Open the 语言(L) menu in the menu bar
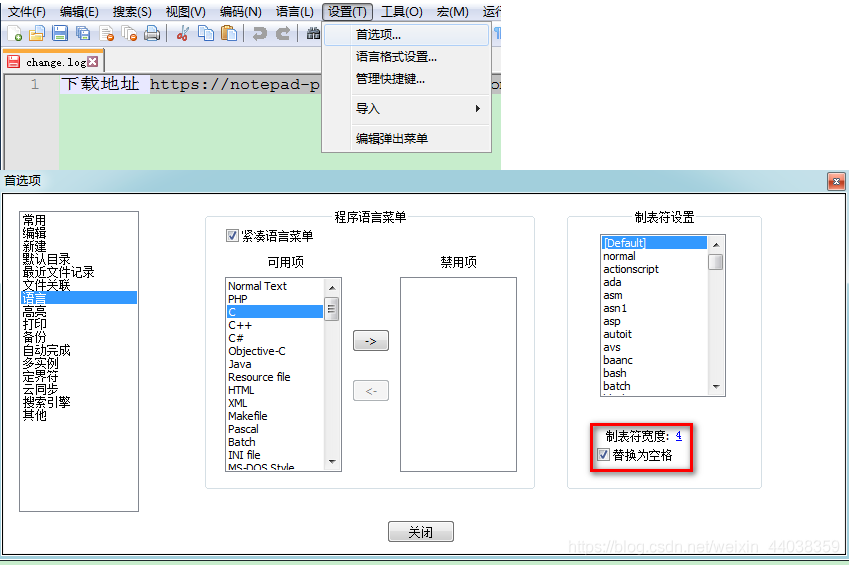849x565 pixels. [295, 12]
